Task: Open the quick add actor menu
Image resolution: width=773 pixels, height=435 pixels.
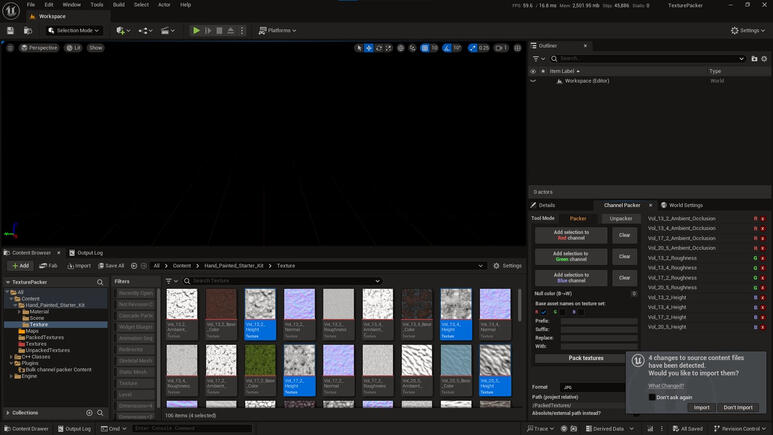Action: tap(123, 31)
